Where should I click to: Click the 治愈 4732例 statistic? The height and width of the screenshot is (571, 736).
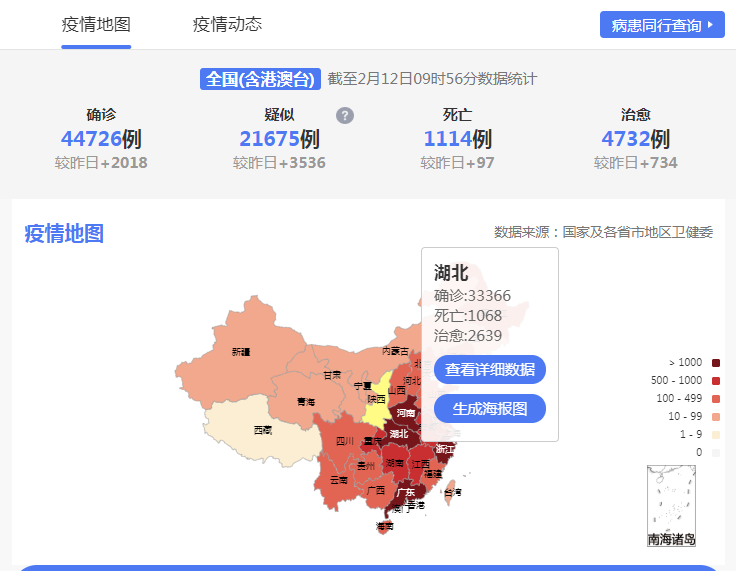point(635,139)
